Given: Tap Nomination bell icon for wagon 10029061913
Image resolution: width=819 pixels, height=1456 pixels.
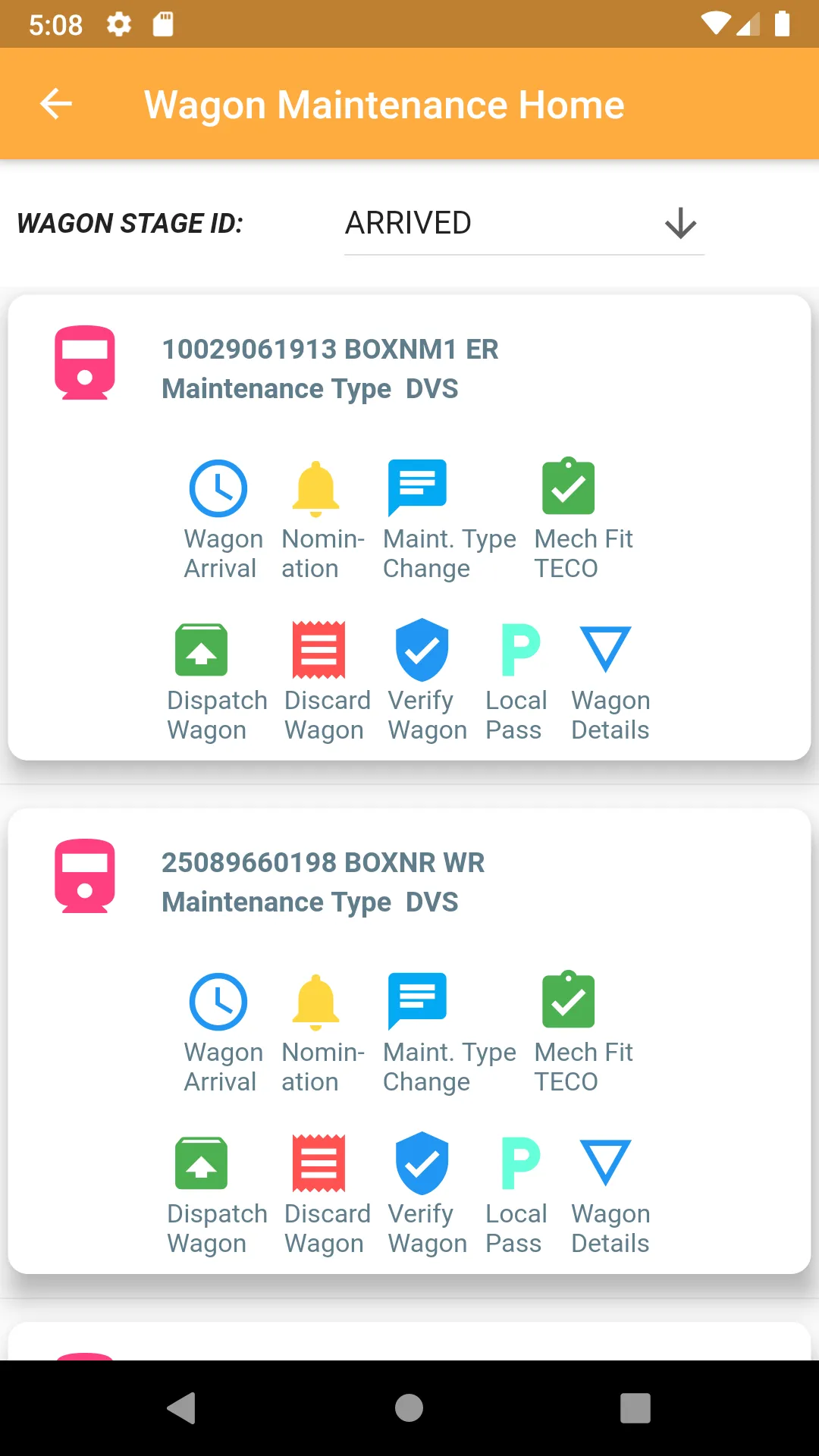Looking at the screenshot, I should coord(315,488).
